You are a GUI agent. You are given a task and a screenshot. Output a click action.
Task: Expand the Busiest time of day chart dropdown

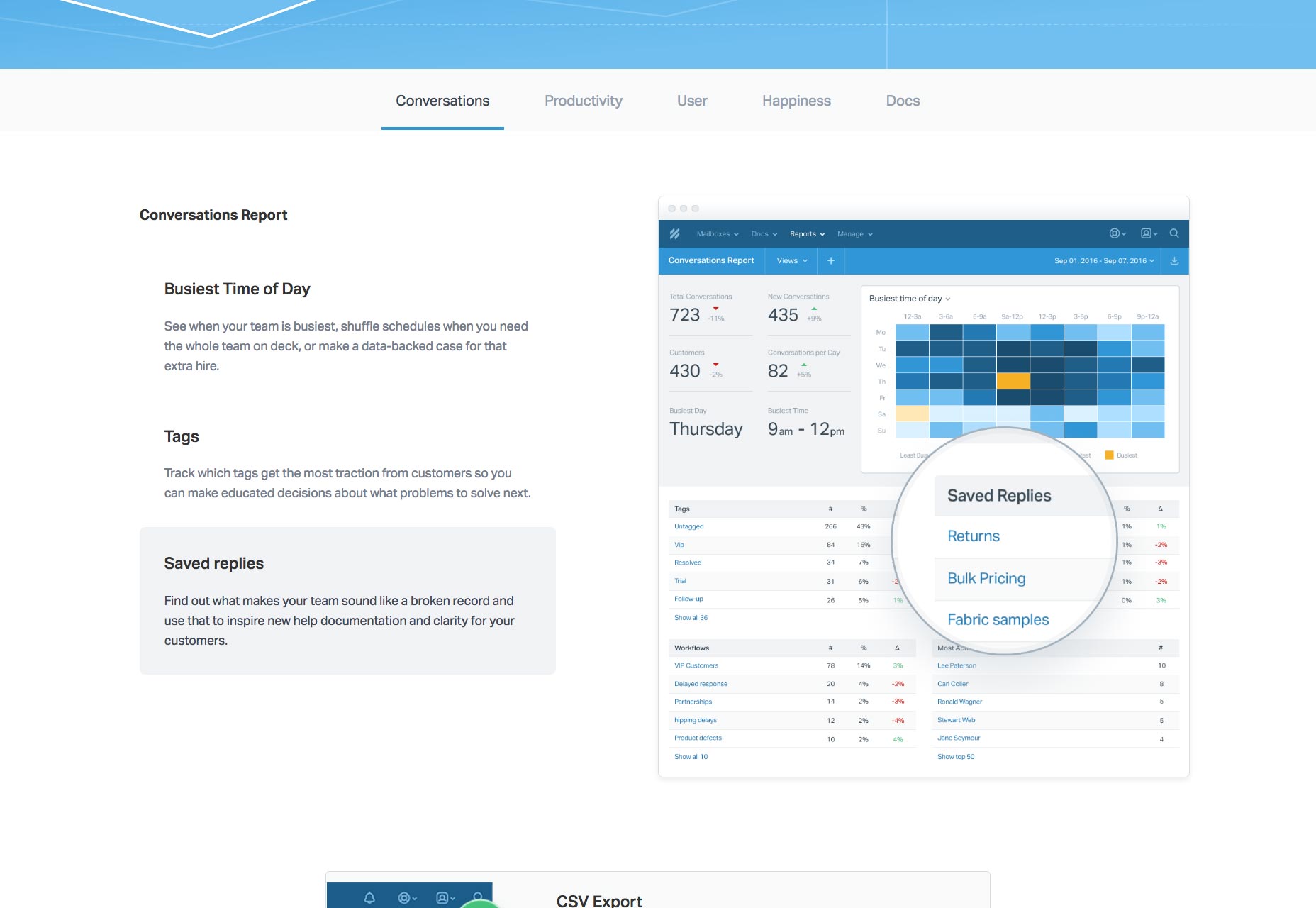click(x=910, y=299)
